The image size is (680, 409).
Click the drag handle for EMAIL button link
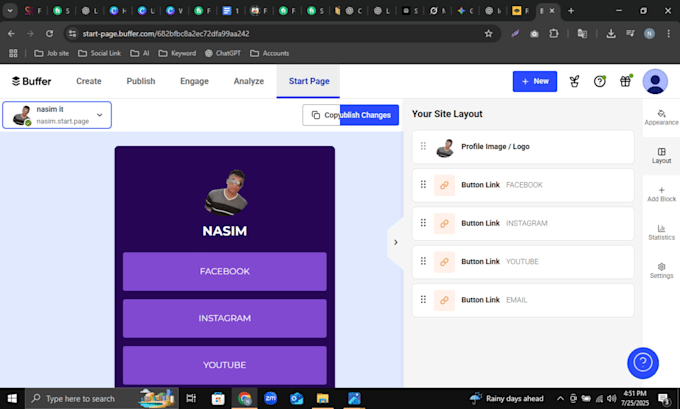tap(423, 299)
